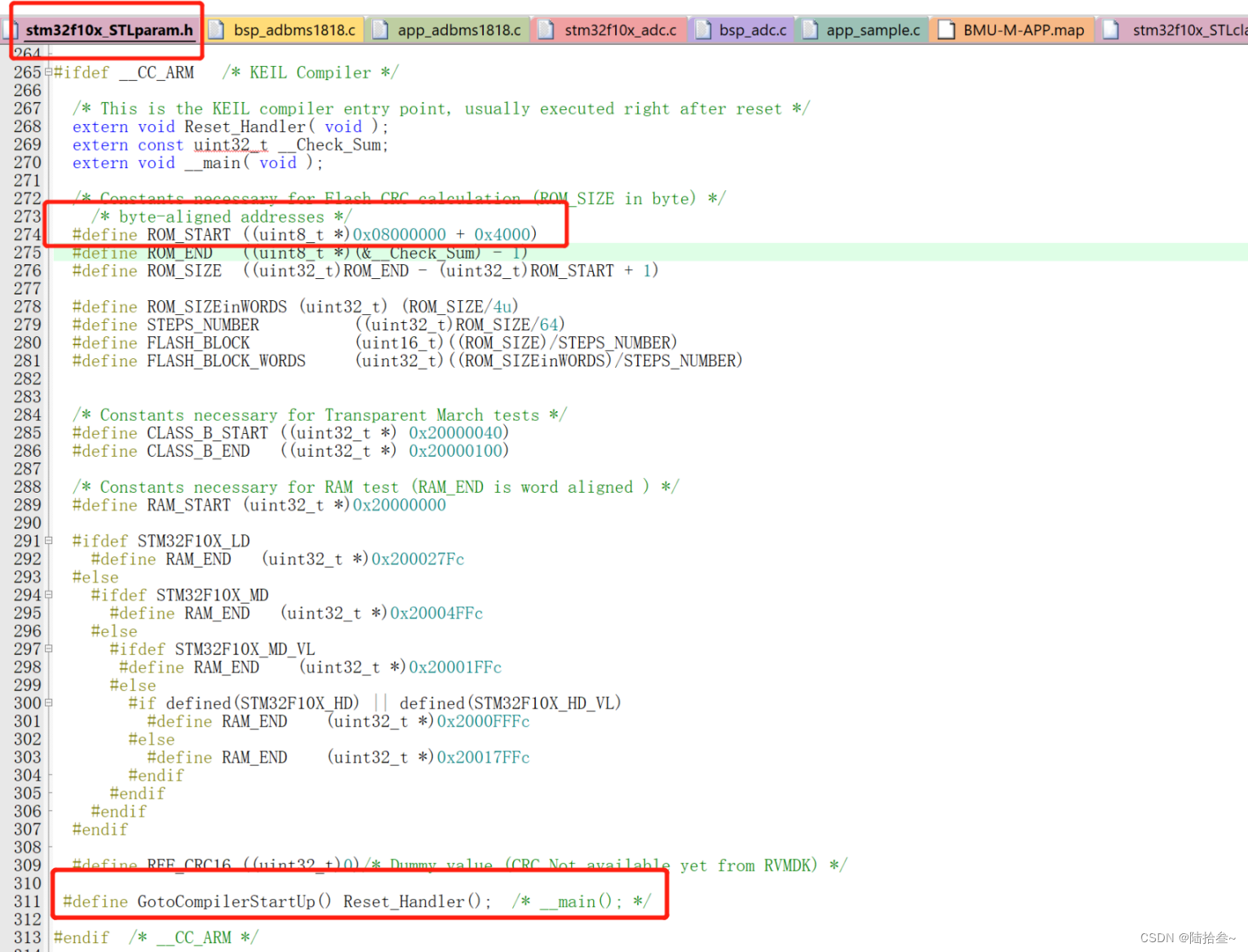Collapse the #ifdef STM32F10X_MD block
The height and width of the screenshot is (952, 1248).
pyautogui.click(x=48, y=594)
